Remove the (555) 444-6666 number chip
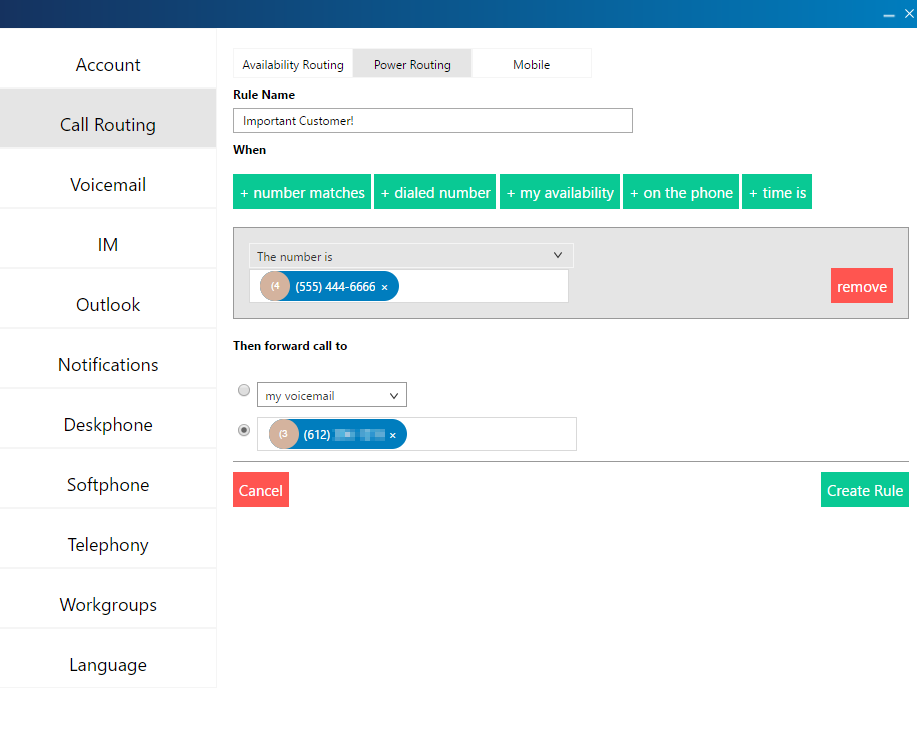 pos(384,287)
